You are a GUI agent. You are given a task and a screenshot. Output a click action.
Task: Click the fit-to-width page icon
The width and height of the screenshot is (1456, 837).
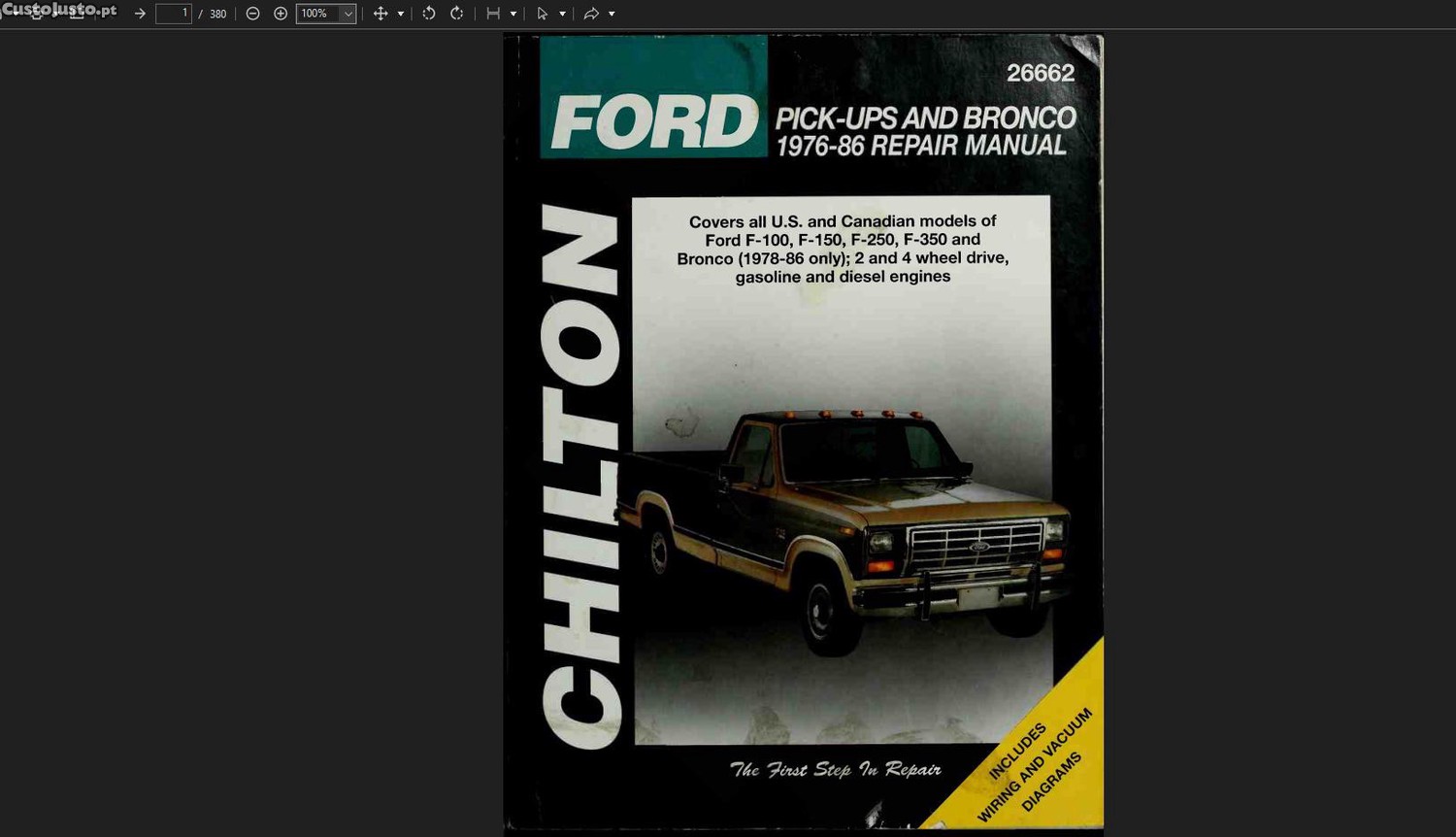(493, 14)
